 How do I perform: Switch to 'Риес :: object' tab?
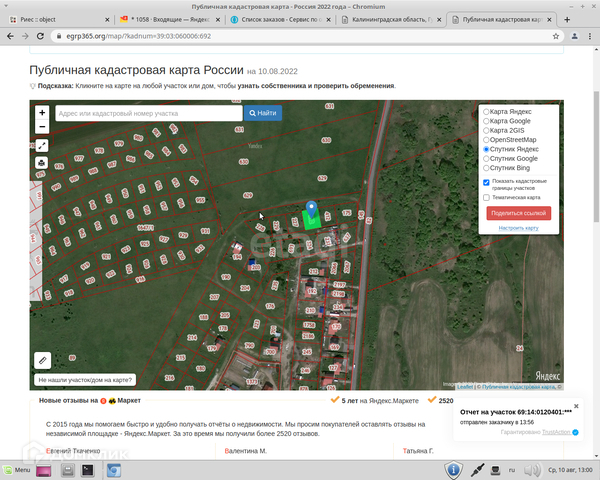[59, 20]
